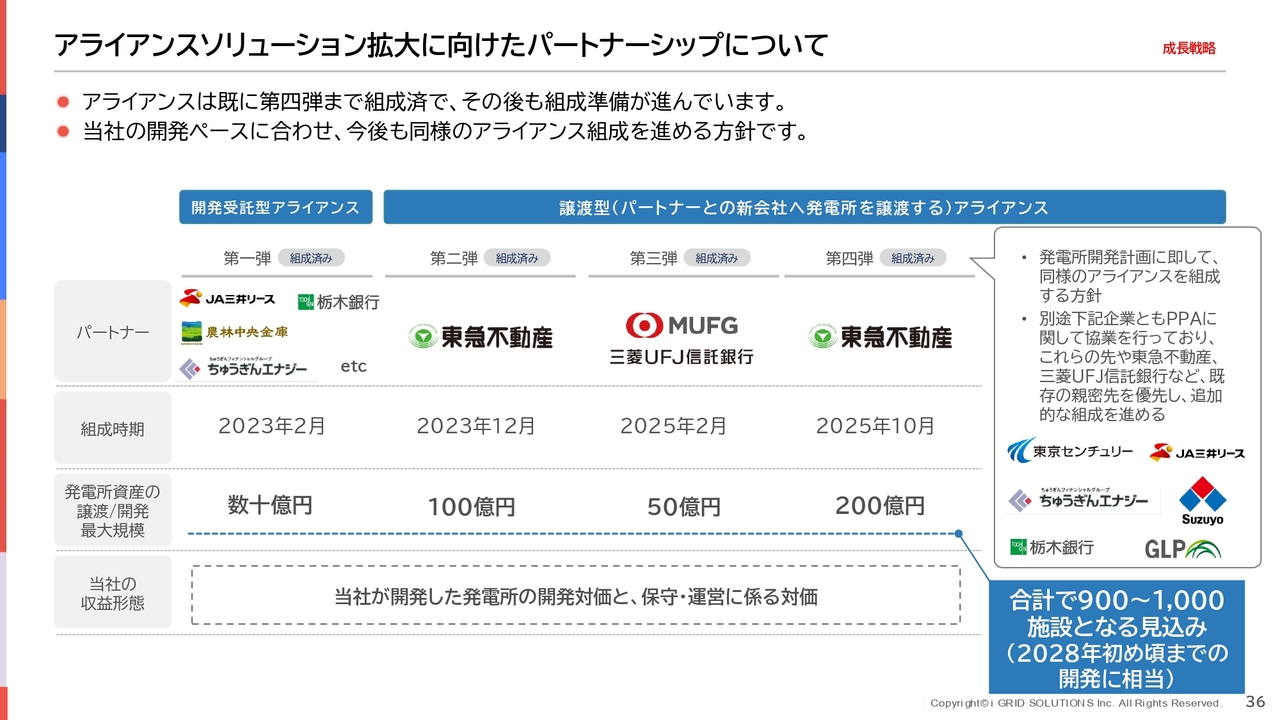Click the date 2025年10月
Viewport: 1280px width, 720px height.
pos(876,426)
